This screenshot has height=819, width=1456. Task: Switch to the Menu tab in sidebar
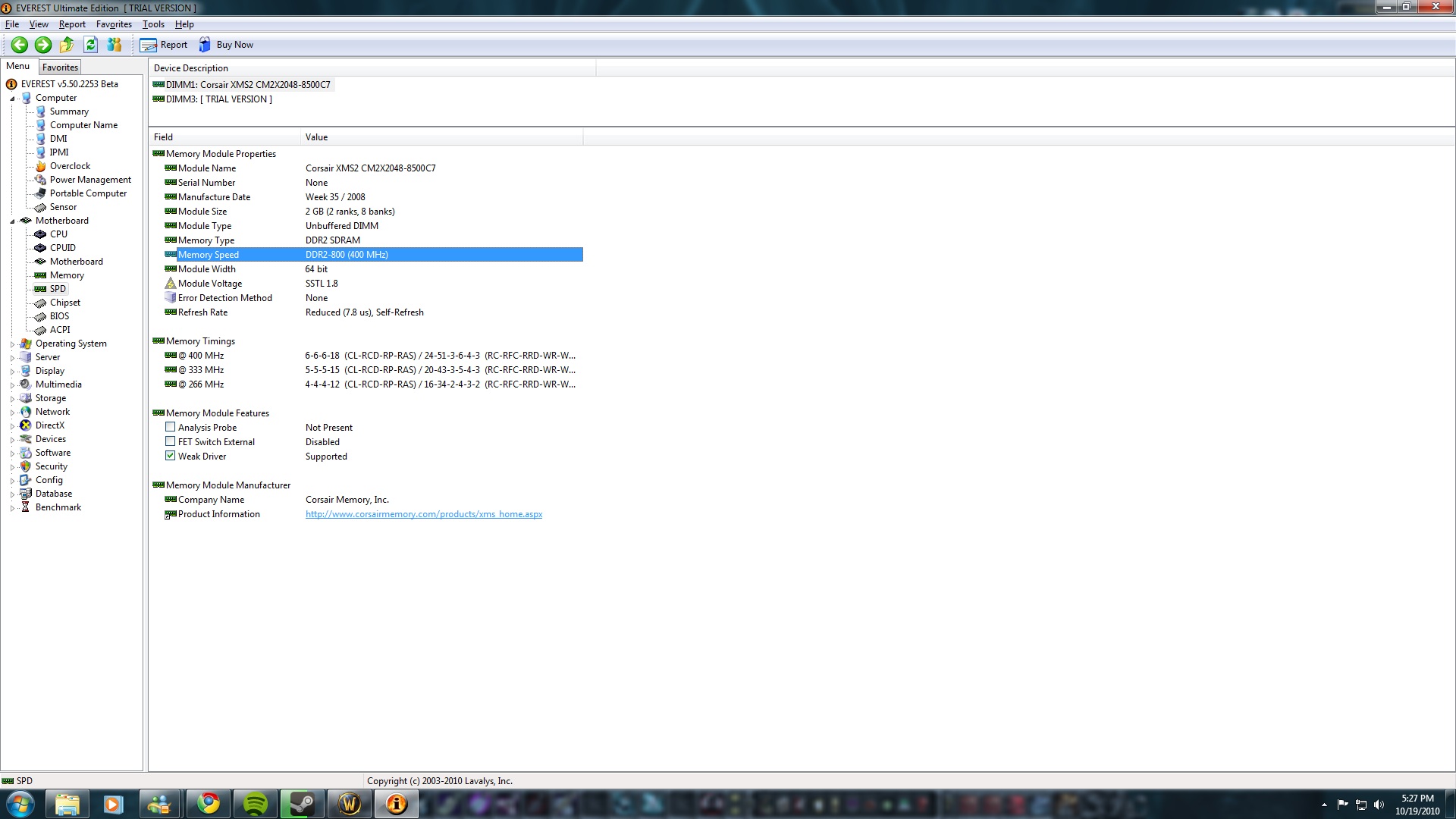[18, 66]
